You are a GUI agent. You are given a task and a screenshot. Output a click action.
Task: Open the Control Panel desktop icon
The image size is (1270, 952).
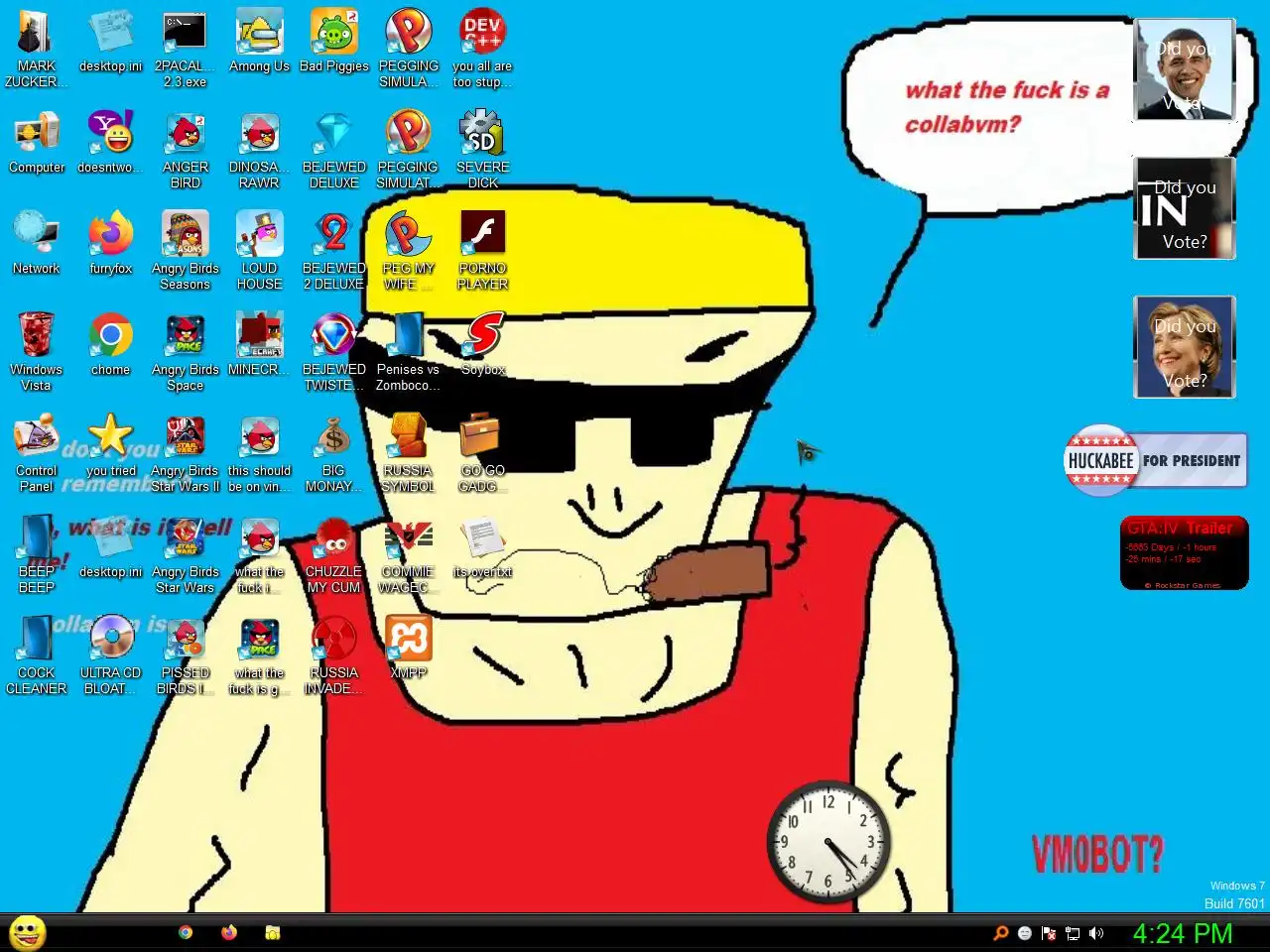pyautogui.click(x=37, y=453)
